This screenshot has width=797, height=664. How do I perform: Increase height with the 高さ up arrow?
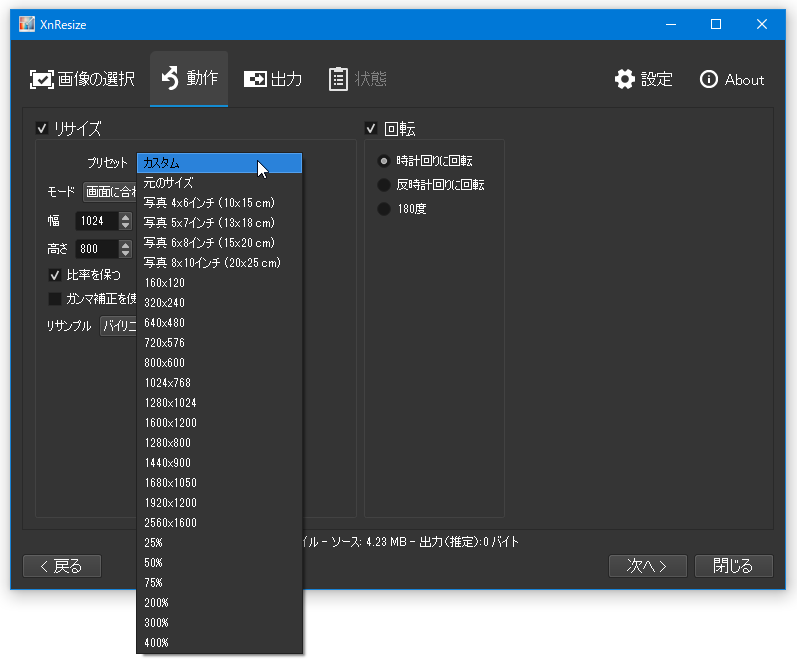click(x=126, y=245)
